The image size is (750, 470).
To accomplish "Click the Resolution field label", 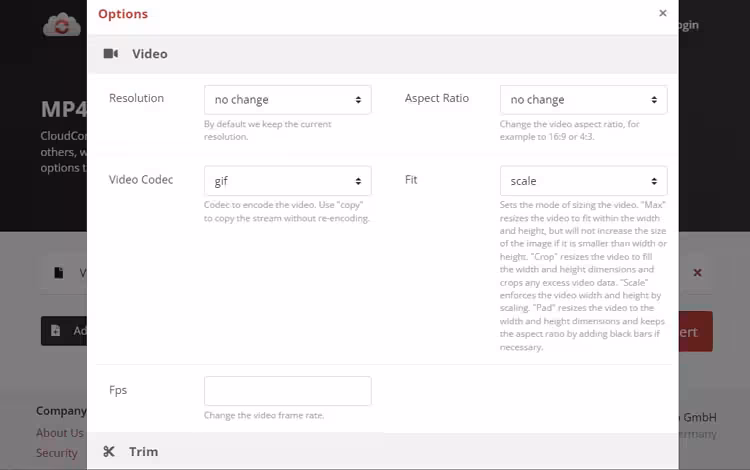I will click(x=136, y=98).
